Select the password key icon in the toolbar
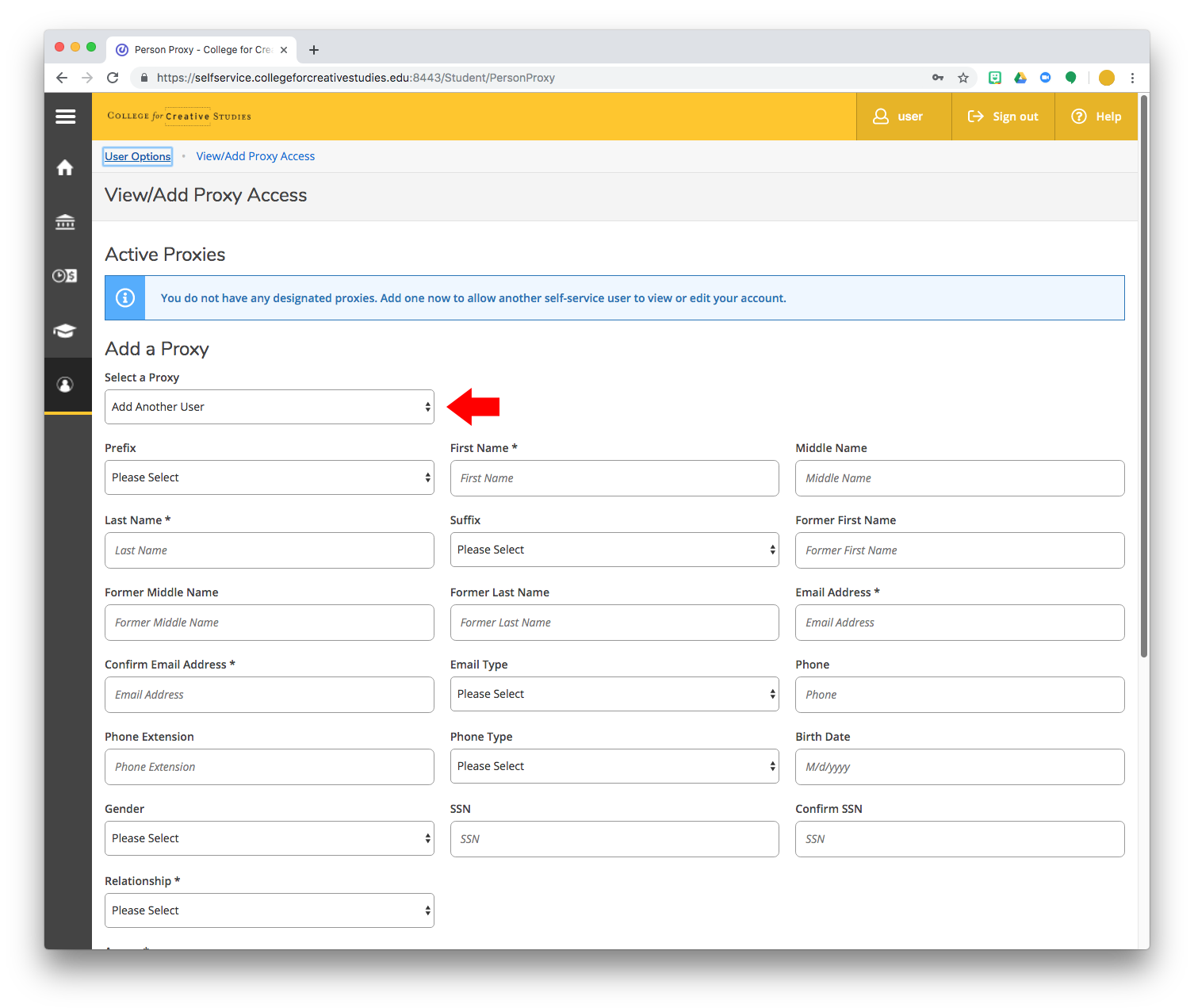This screenshot has height=1008, width=1194. [x=938, y=78]
